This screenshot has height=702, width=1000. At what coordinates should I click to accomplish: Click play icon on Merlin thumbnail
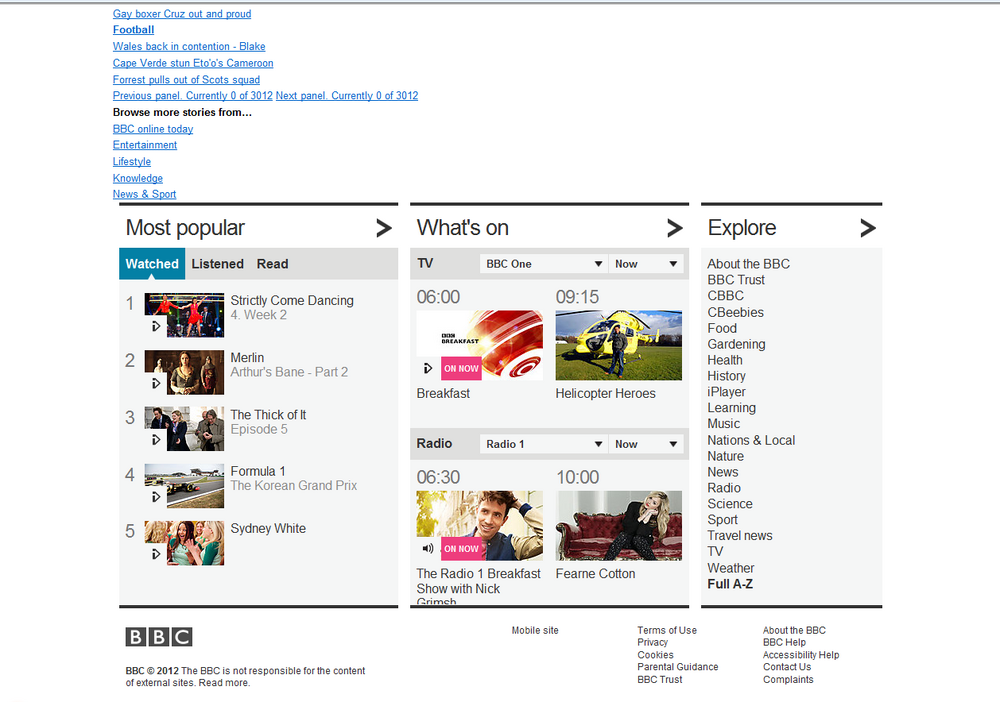[156, 383]
